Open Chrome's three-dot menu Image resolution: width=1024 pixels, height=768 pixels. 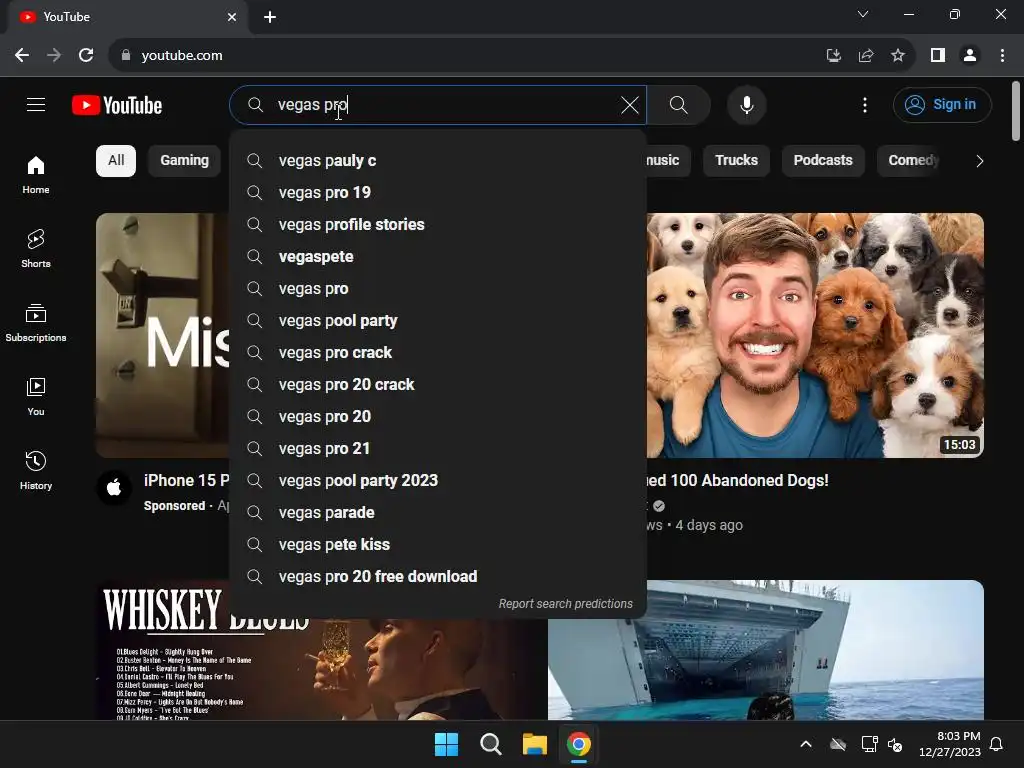tap(1002, 56)
